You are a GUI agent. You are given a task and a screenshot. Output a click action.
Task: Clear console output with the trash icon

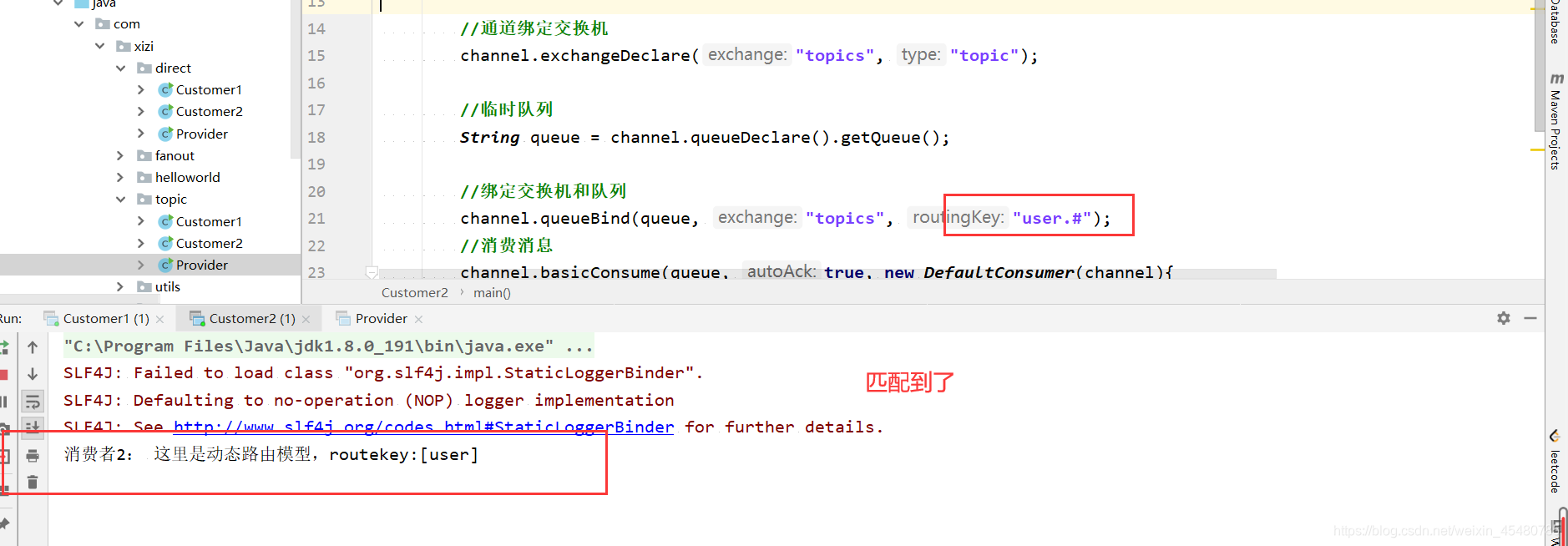pos(33,482)
